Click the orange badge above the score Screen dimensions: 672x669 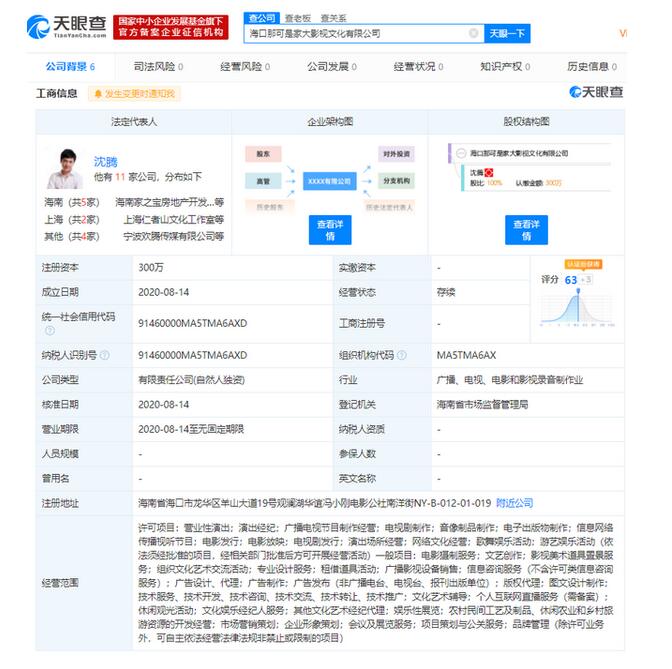583,264
